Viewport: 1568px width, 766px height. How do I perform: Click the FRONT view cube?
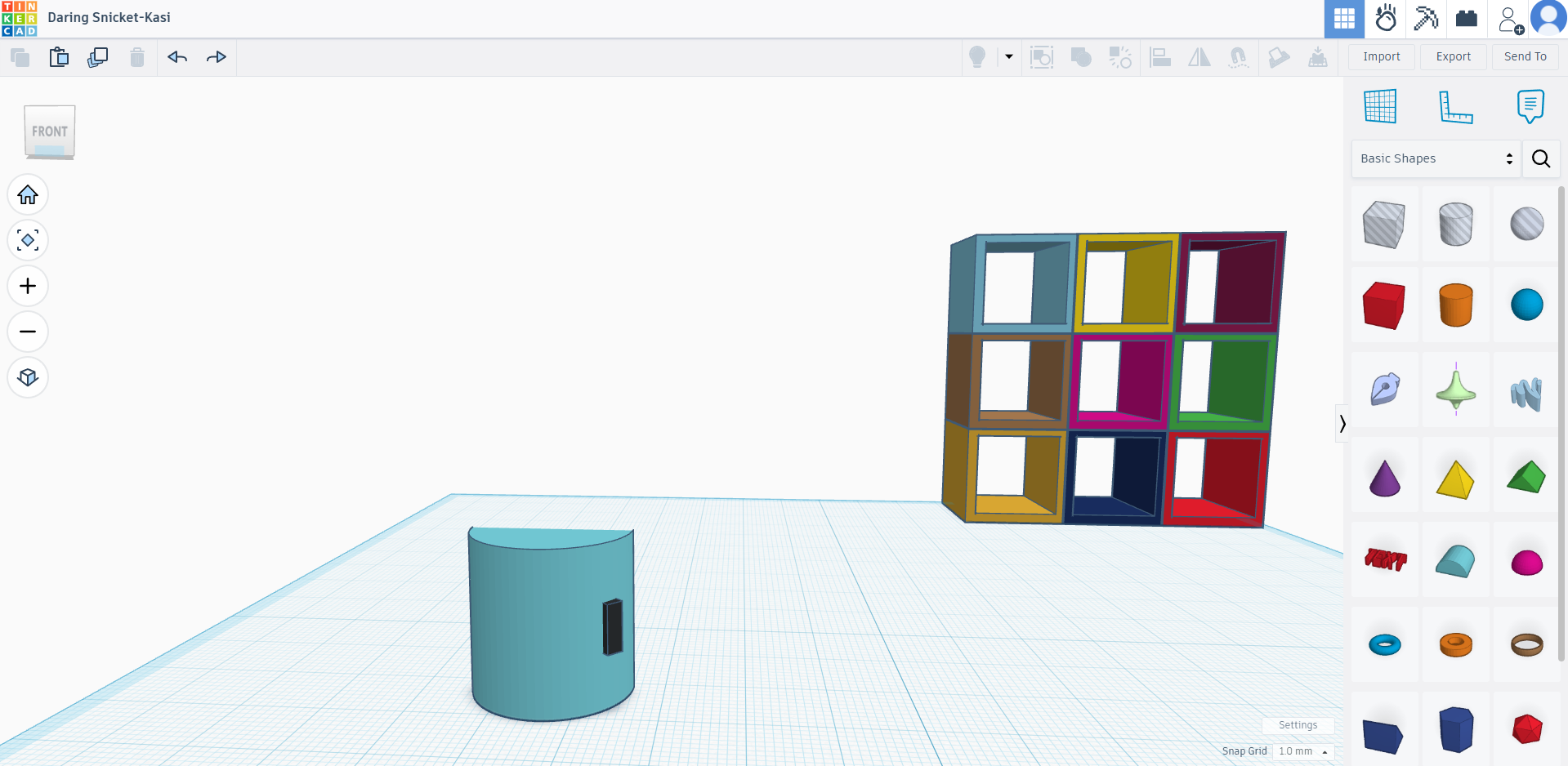click(50, 131)
